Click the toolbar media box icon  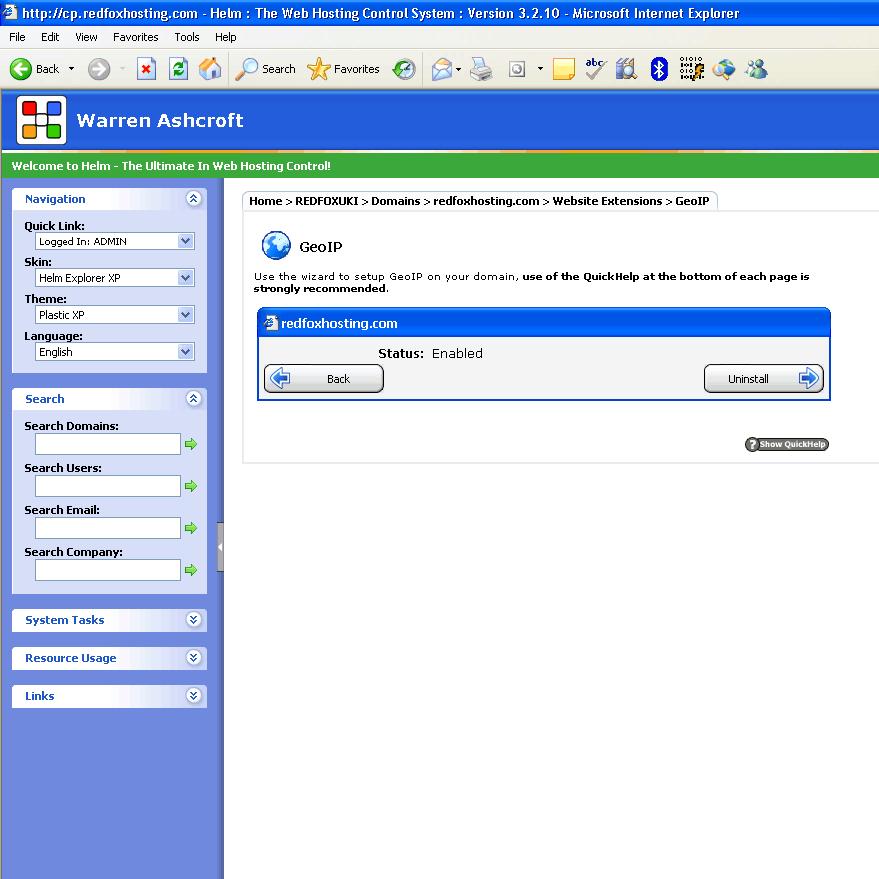517,69
